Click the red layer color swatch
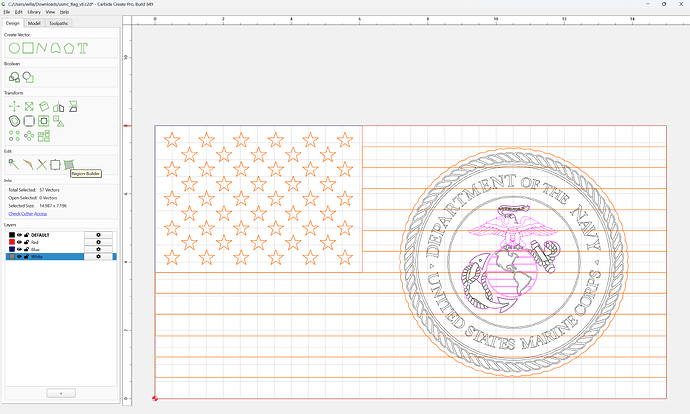The image size is (690, 414). [x=12, y=242]
